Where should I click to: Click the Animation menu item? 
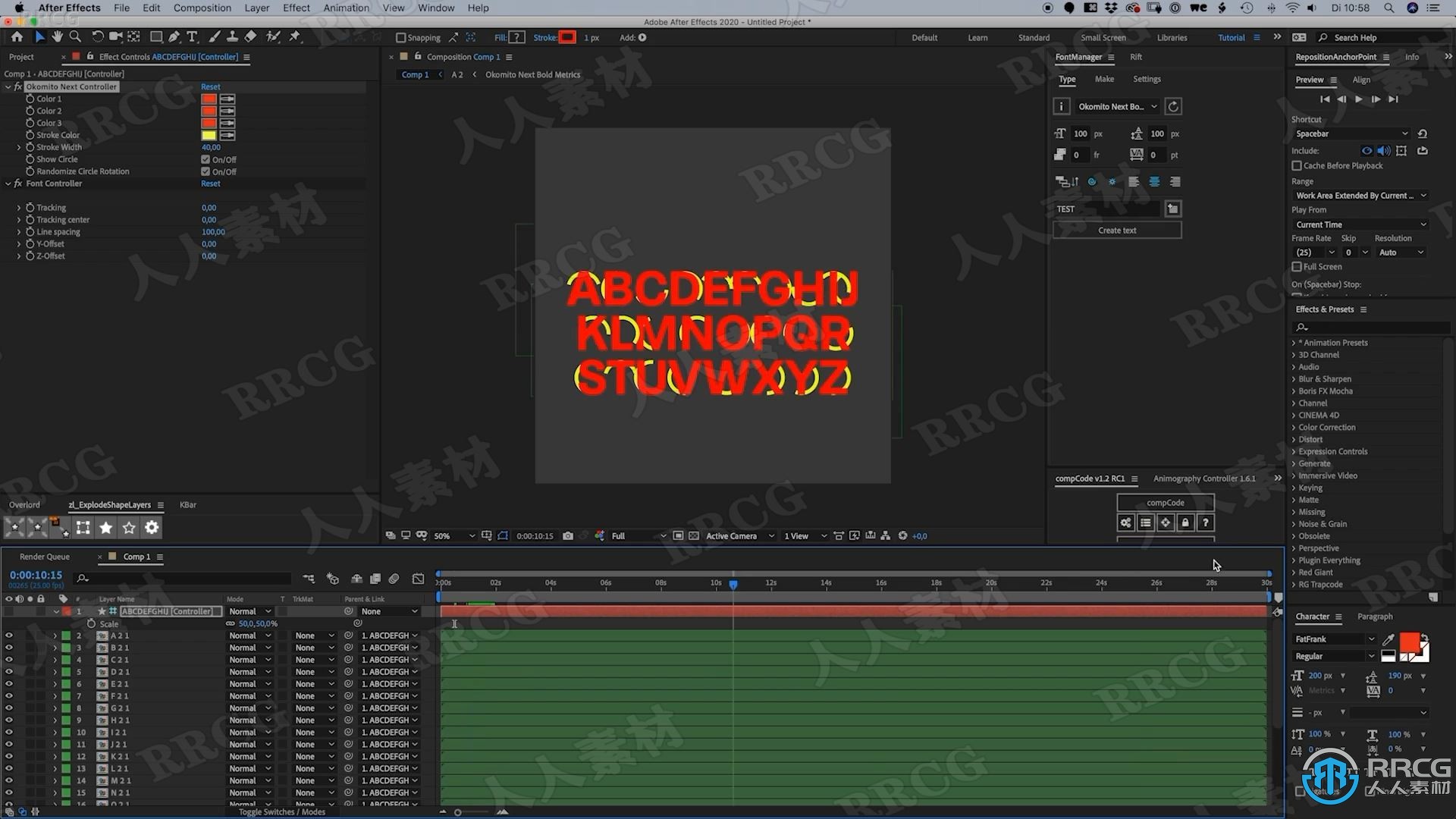click(346, 8)
